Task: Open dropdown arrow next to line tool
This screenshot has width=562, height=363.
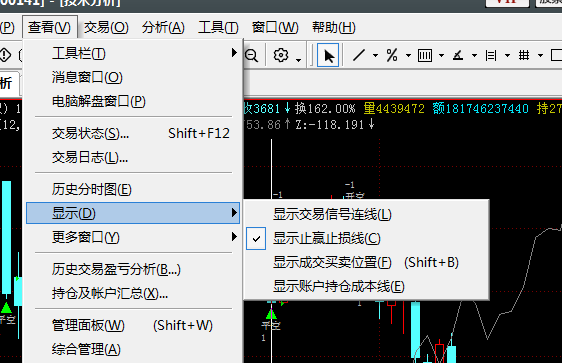Action: point(375,56)
